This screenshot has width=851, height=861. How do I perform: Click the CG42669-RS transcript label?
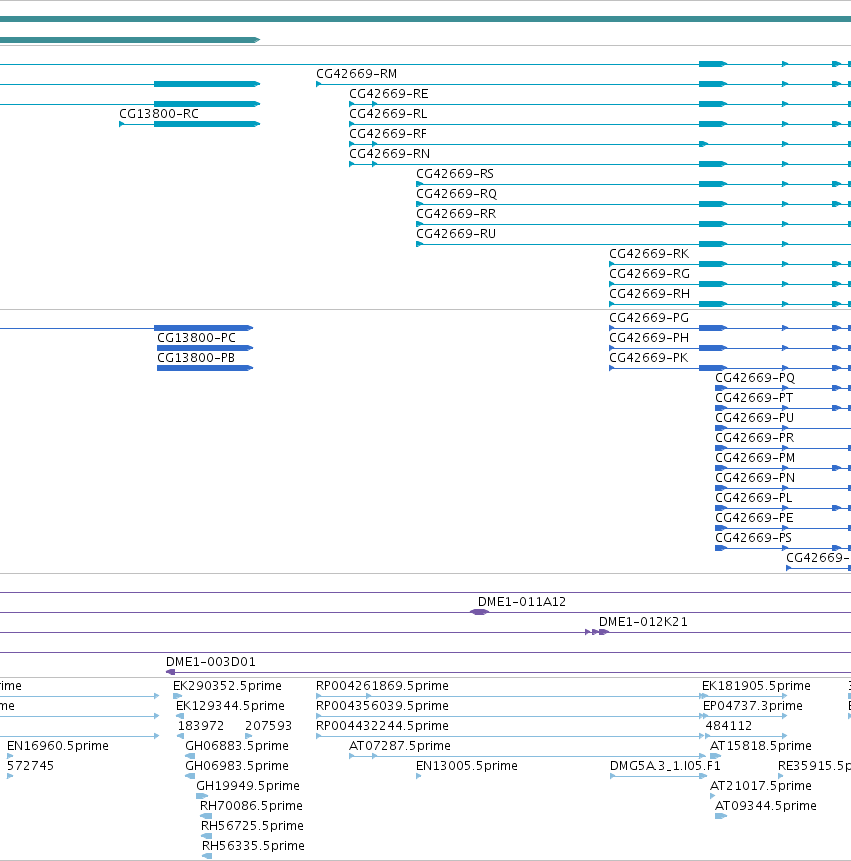455,174
